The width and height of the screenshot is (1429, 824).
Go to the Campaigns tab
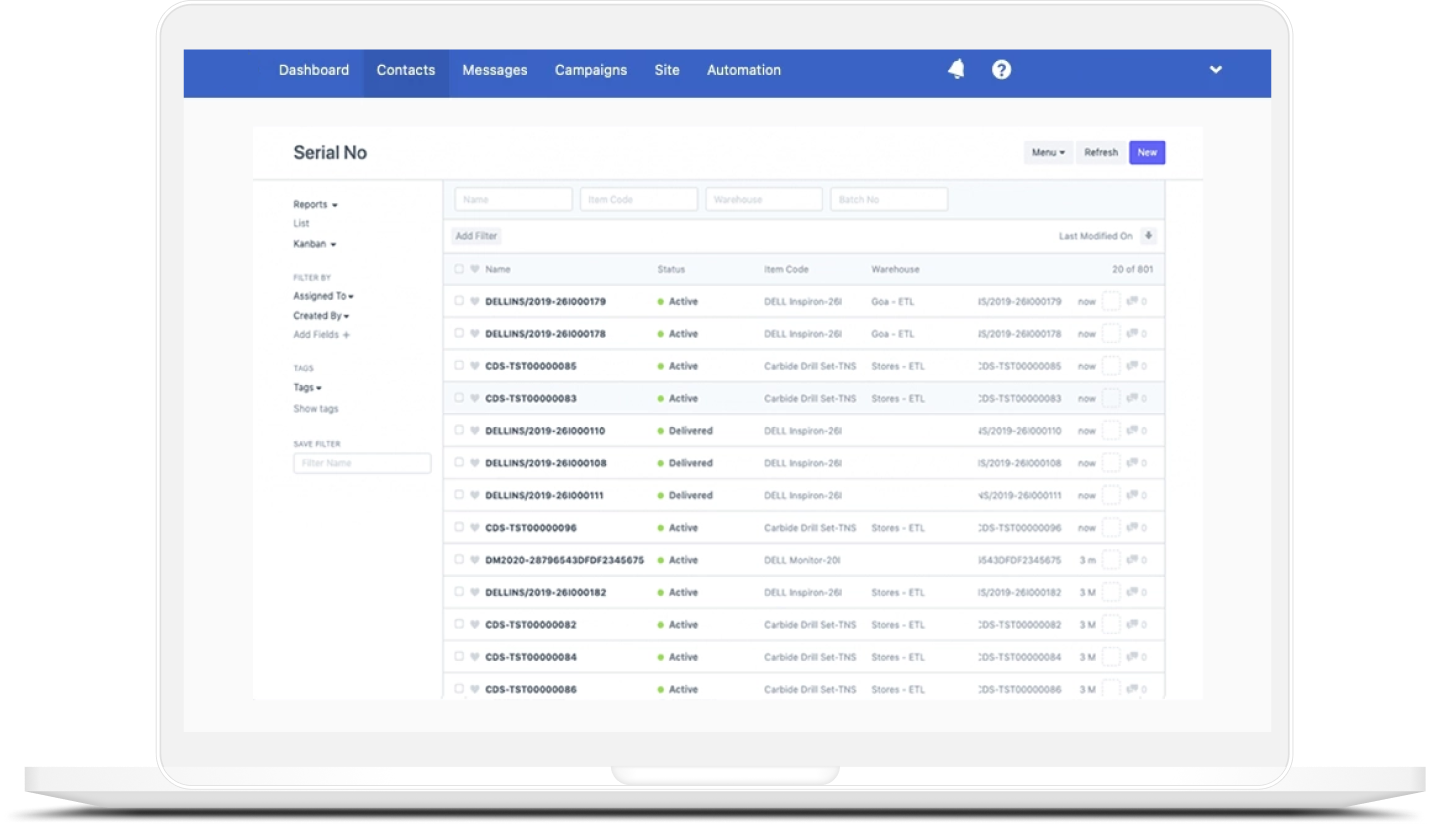click(591, 70)
